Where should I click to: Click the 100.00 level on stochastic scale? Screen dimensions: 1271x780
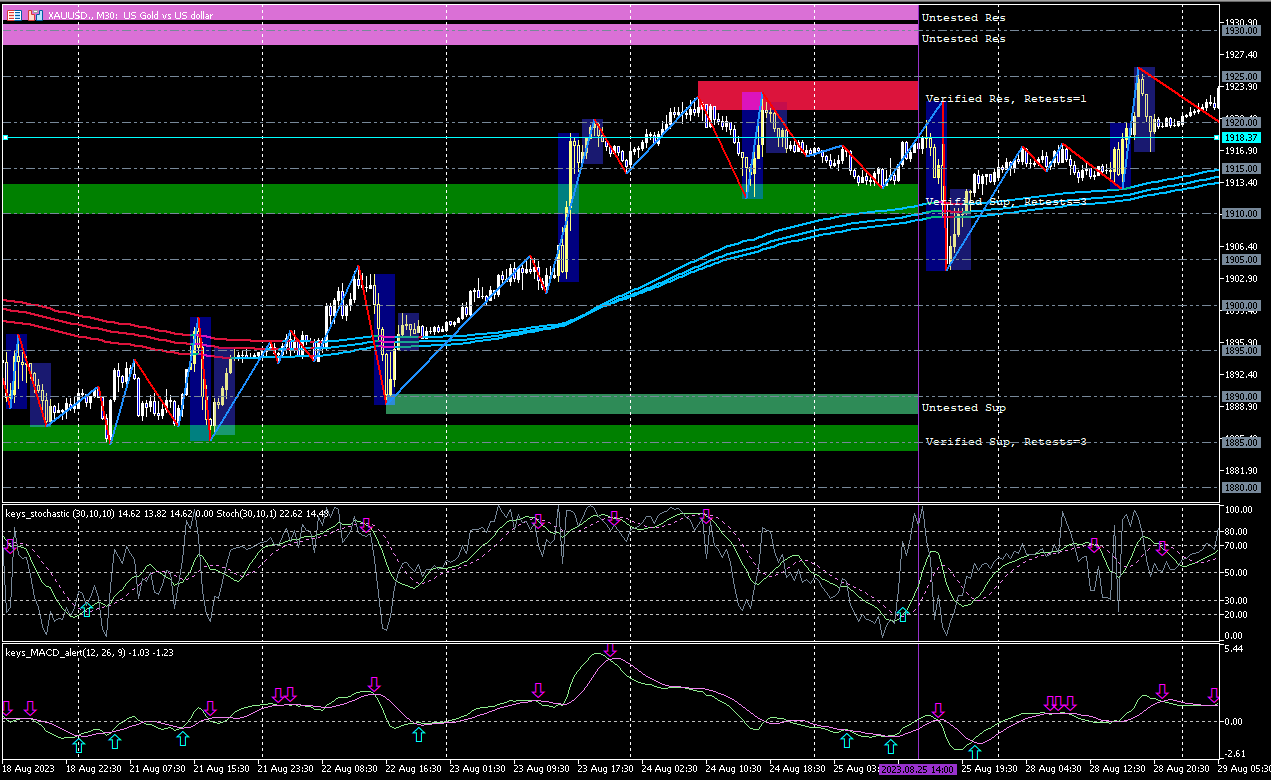click(1240, 510)
